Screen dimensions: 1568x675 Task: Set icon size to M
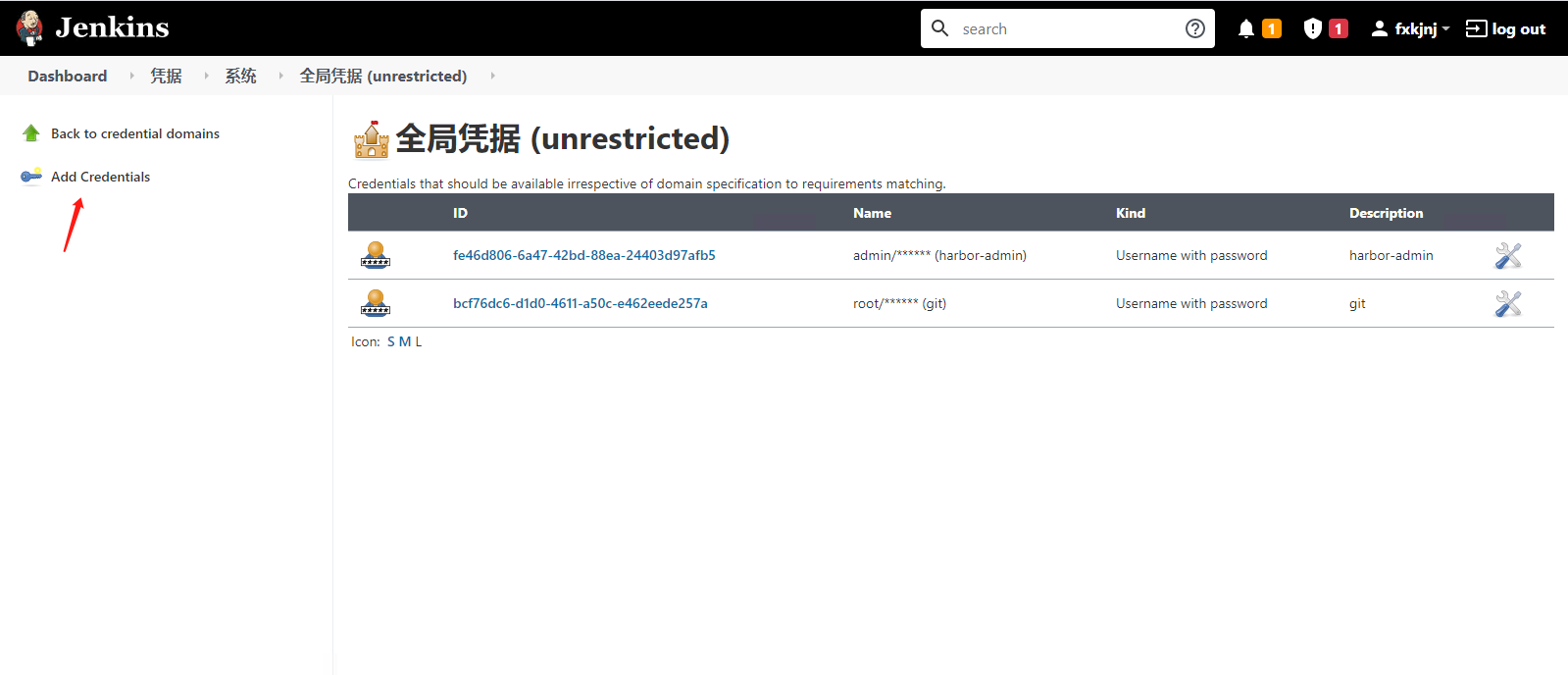point(405,341)
